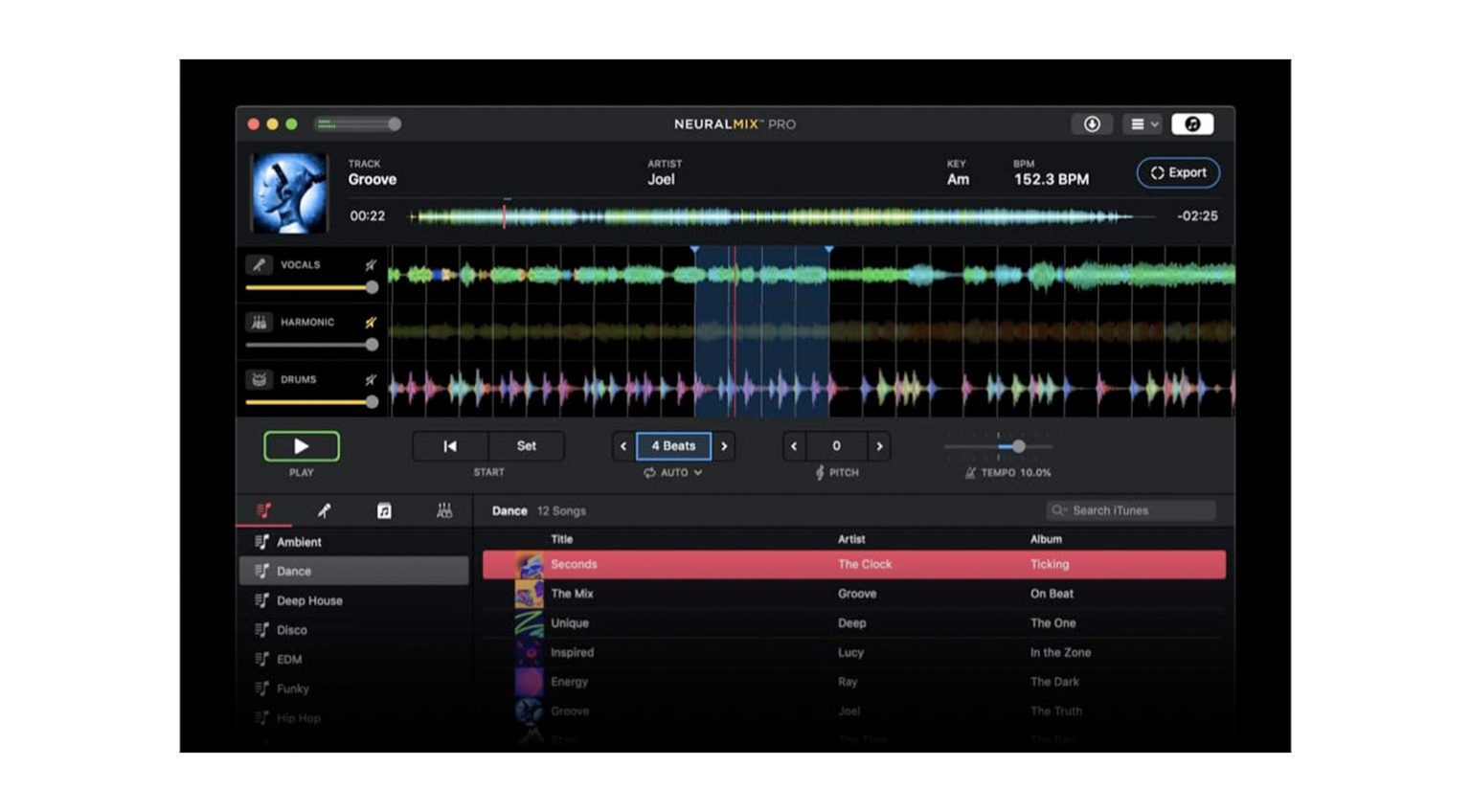
Task: Open the Apple Music source icon
Action: click(1192, 124)
